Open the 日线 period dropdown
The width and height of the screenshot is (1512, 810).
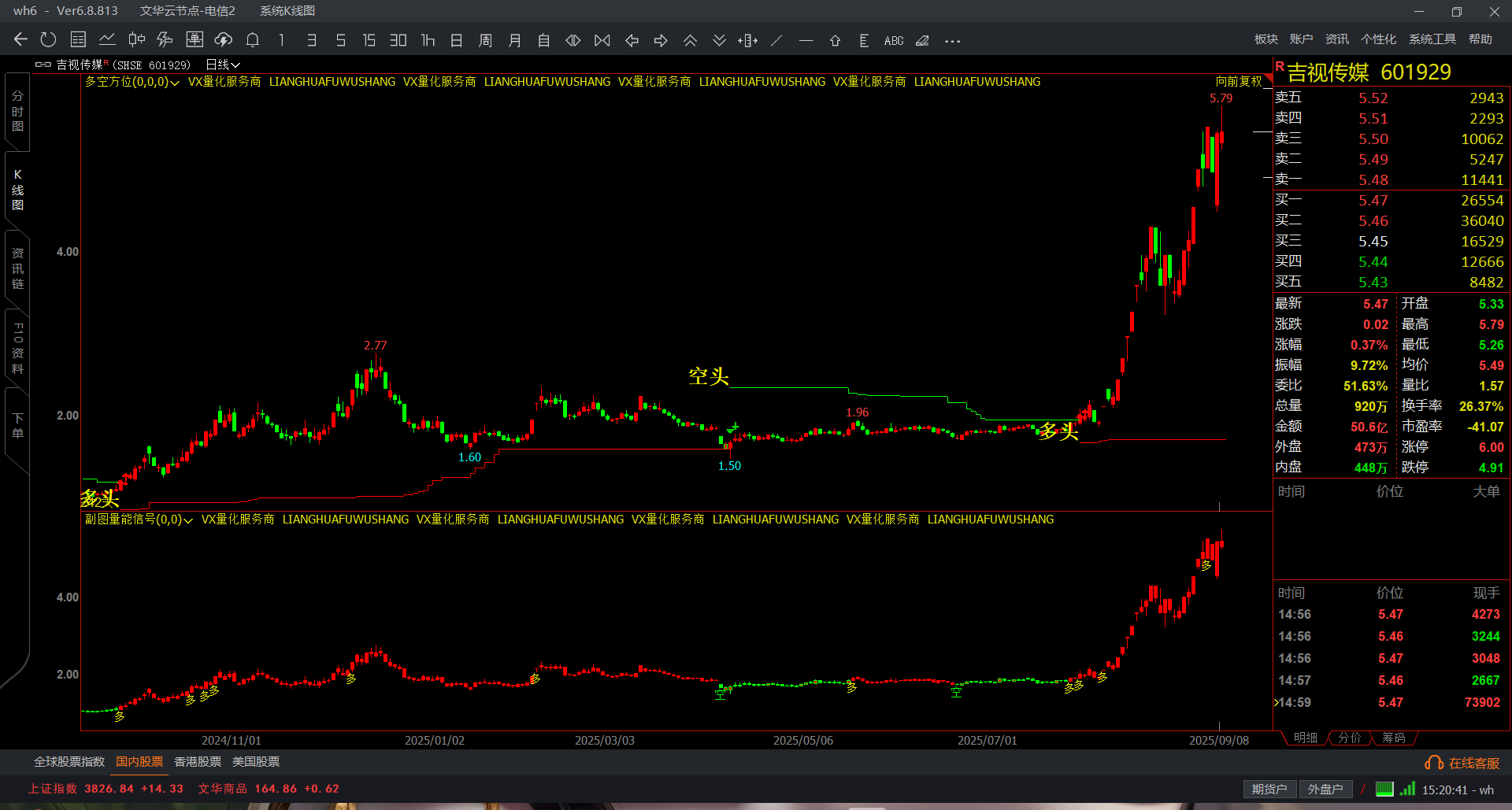pyautogui.click(x=223, y=65)
